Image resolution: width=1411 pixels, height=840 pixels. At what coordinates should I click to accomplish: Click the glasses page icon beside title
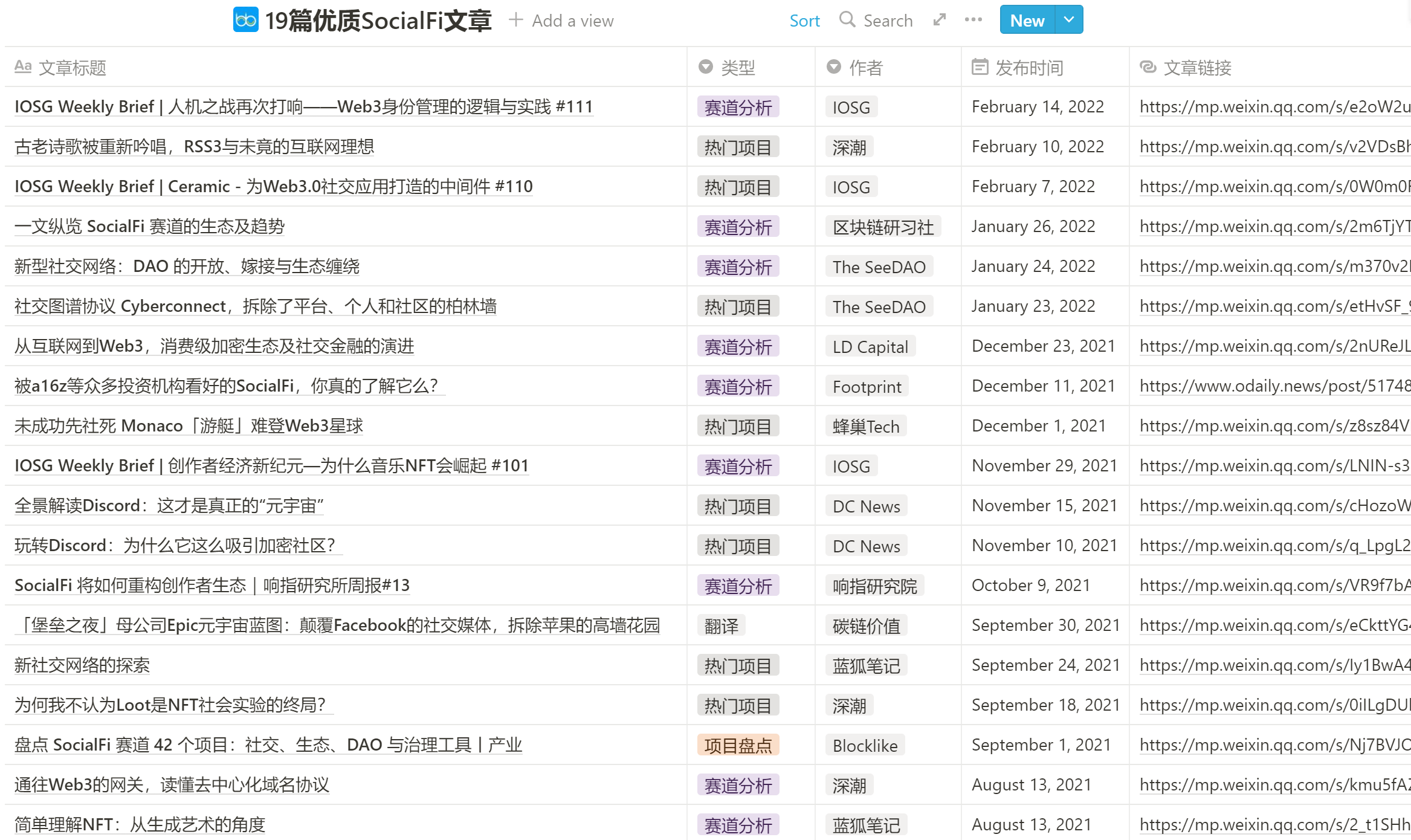click(246, 21)
